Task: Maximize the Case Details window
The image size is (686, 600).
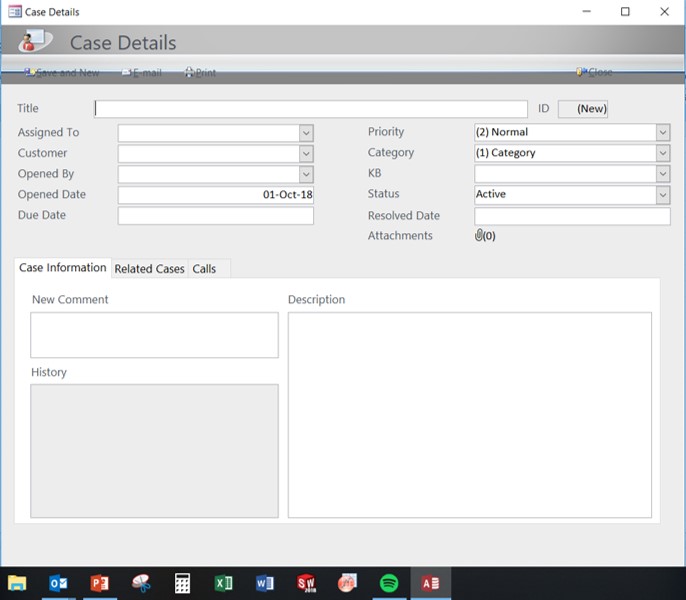Action: point(625,11)
